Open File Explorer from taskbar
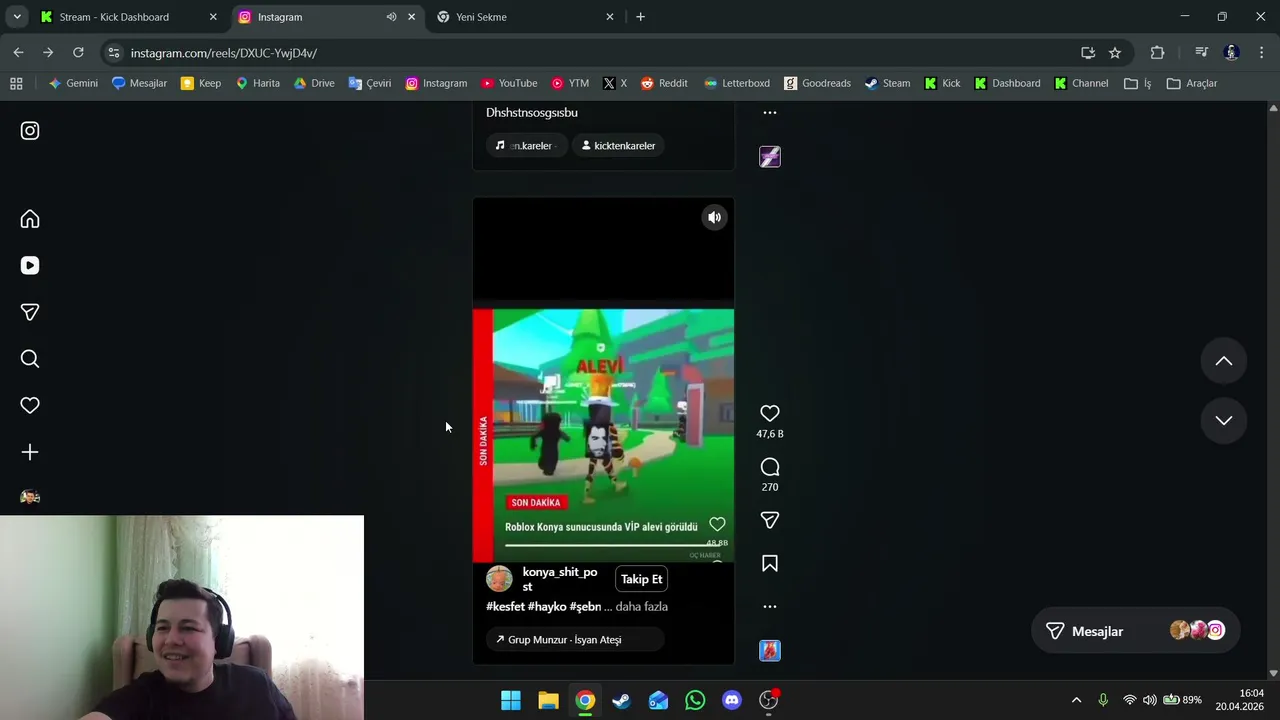This screenshot has height=720, width=1280. click(548, 700)
